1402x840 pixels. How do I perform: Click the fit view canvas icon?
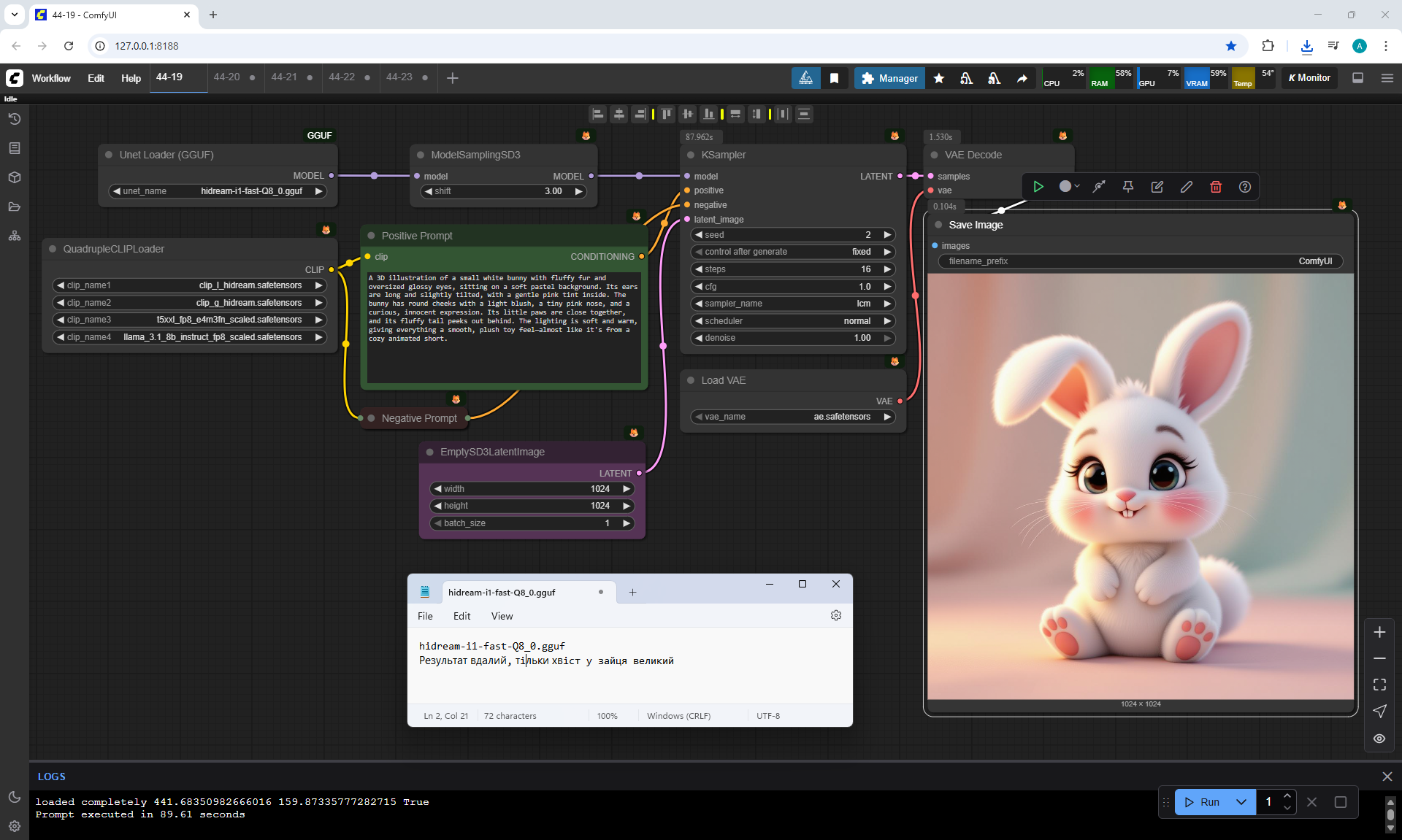point(1379,685)
